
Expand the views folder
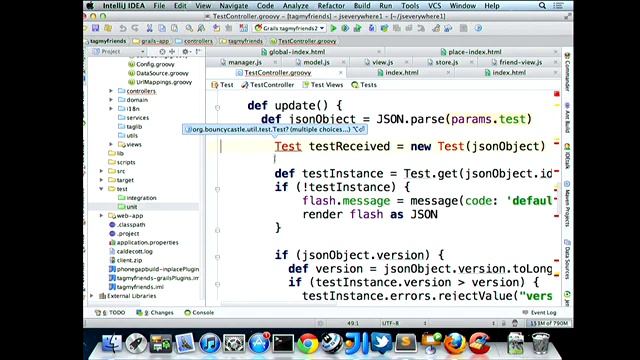click(x=111, y=144)
